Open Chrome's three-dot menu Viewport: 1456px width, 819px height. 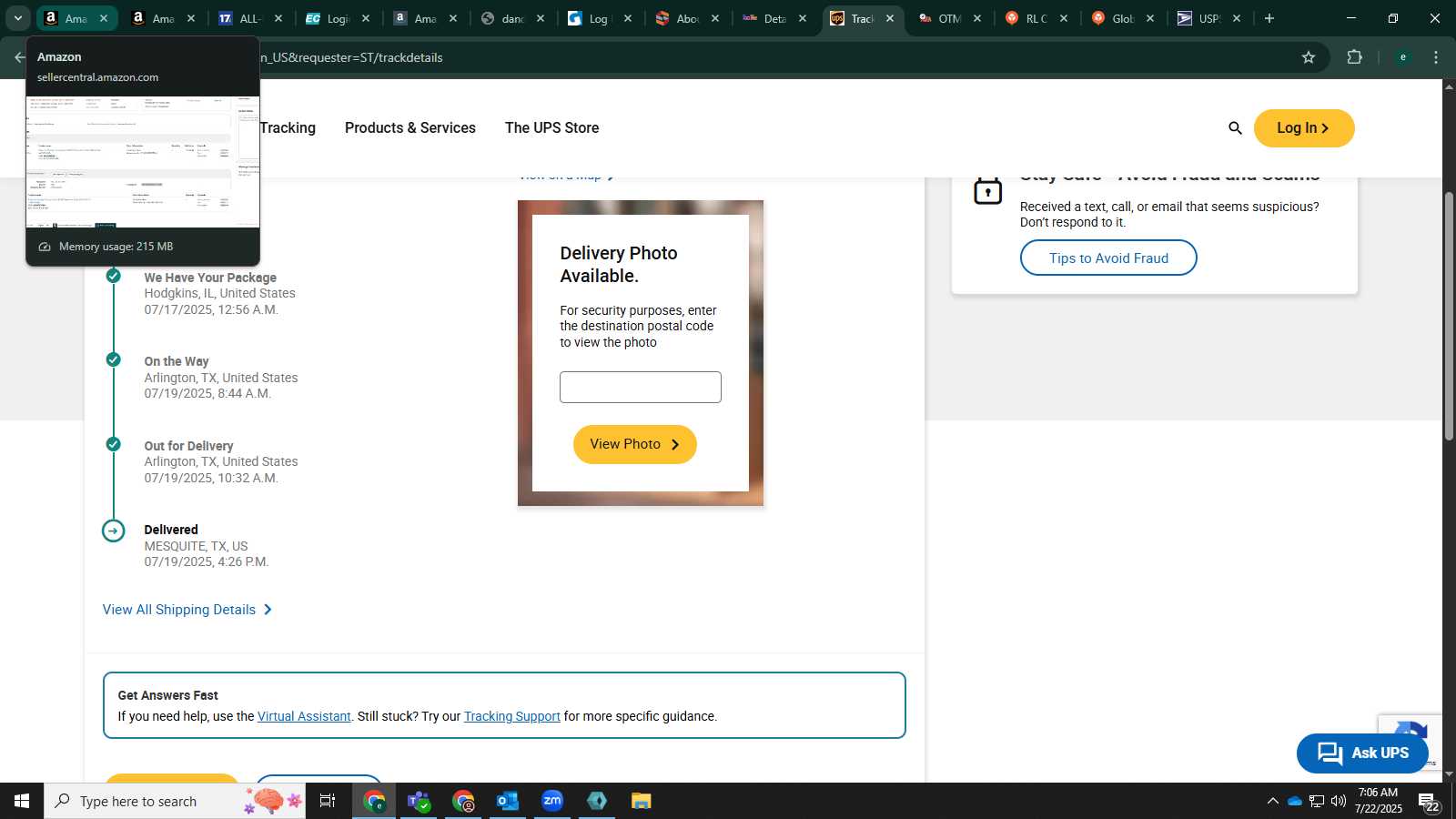[x=1436, y=57]
